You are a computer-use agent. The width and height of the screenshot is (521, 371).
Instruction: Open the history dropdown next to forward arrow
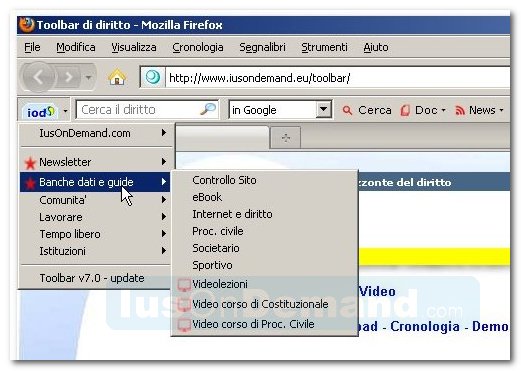(88, 77)
